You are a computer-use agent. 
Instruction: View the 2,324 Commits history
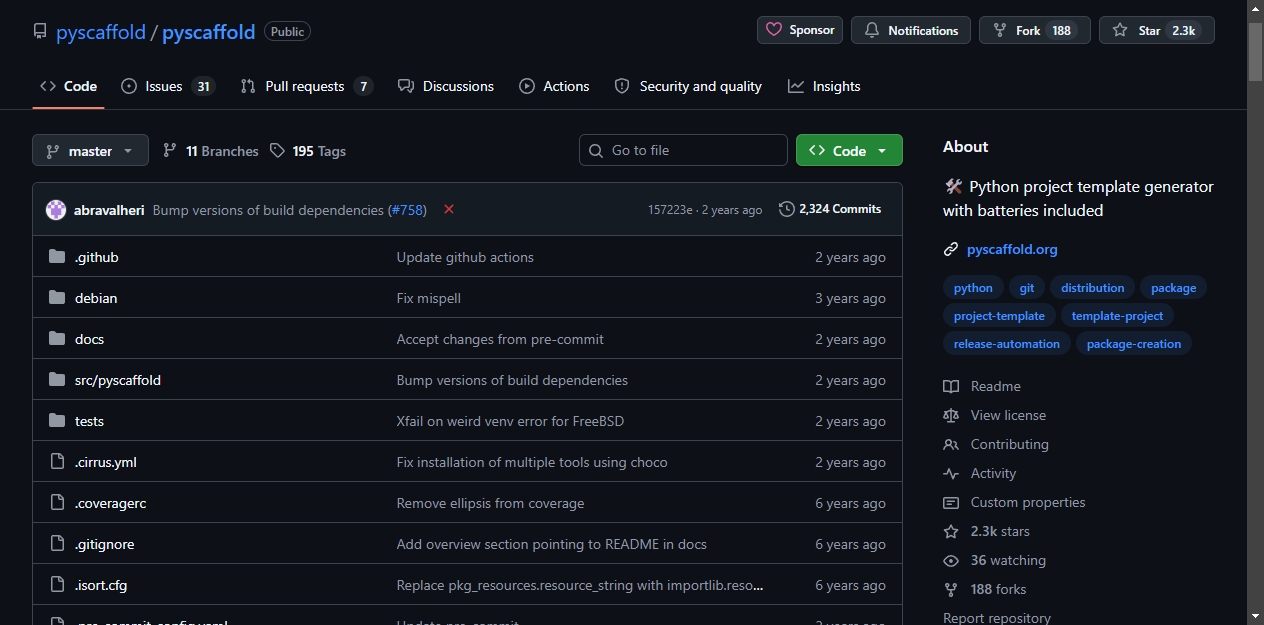(830, 209)
